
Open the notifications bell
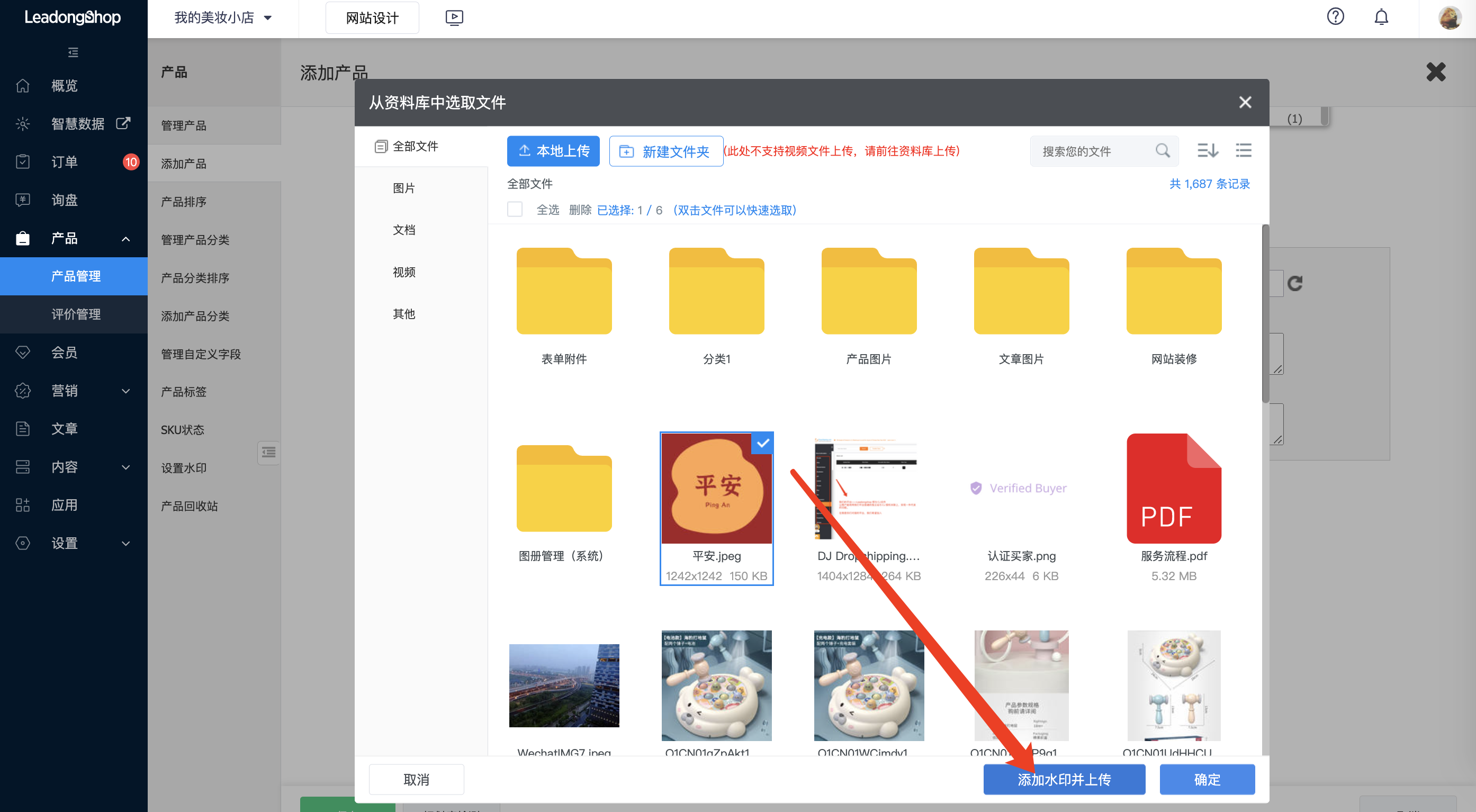(1381, 17)
